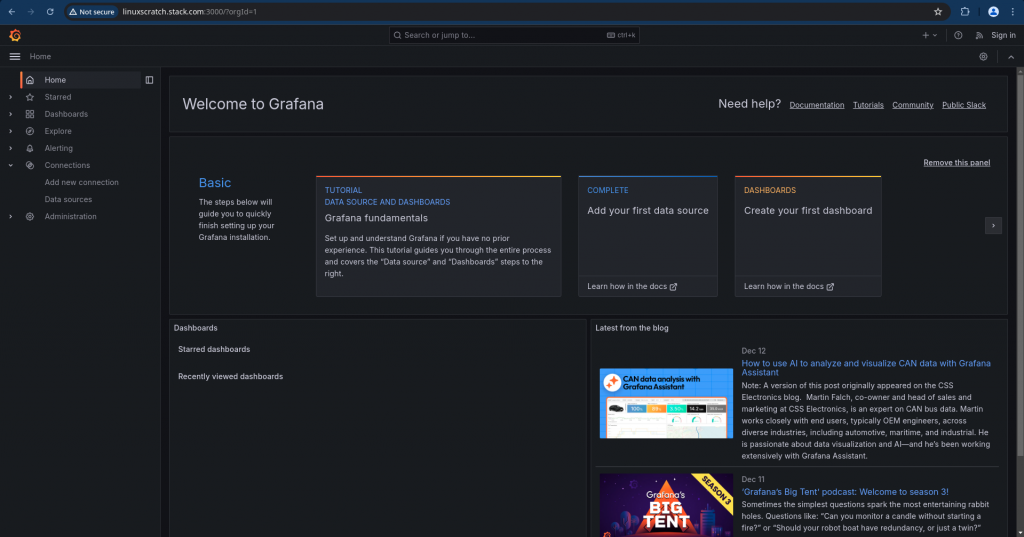
Task: Click the Grafana logo in top bar
Action: tap(15, 35)
